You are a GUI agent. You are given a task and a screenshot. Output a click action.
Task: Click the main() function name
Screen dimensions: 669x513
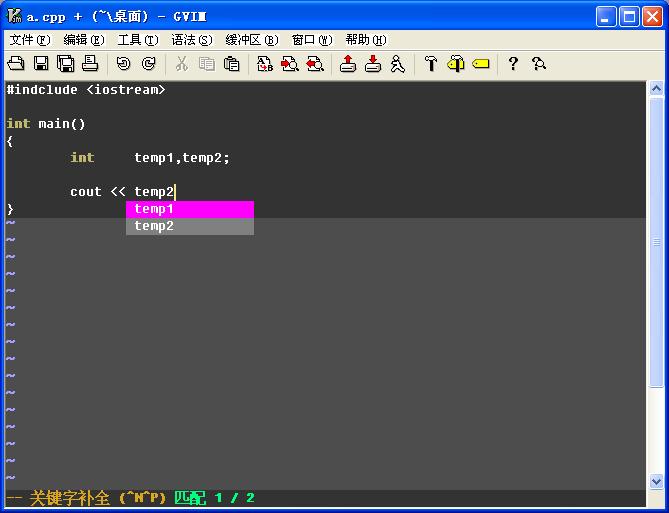62,124
